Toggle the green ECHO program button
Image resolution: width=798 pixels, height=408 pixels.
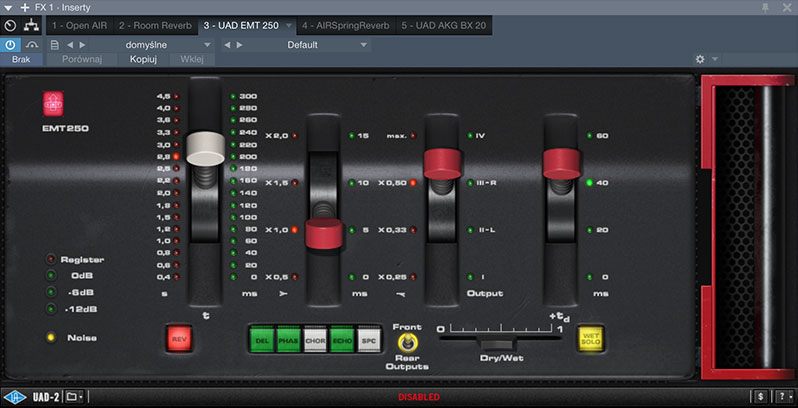(343, 339)
